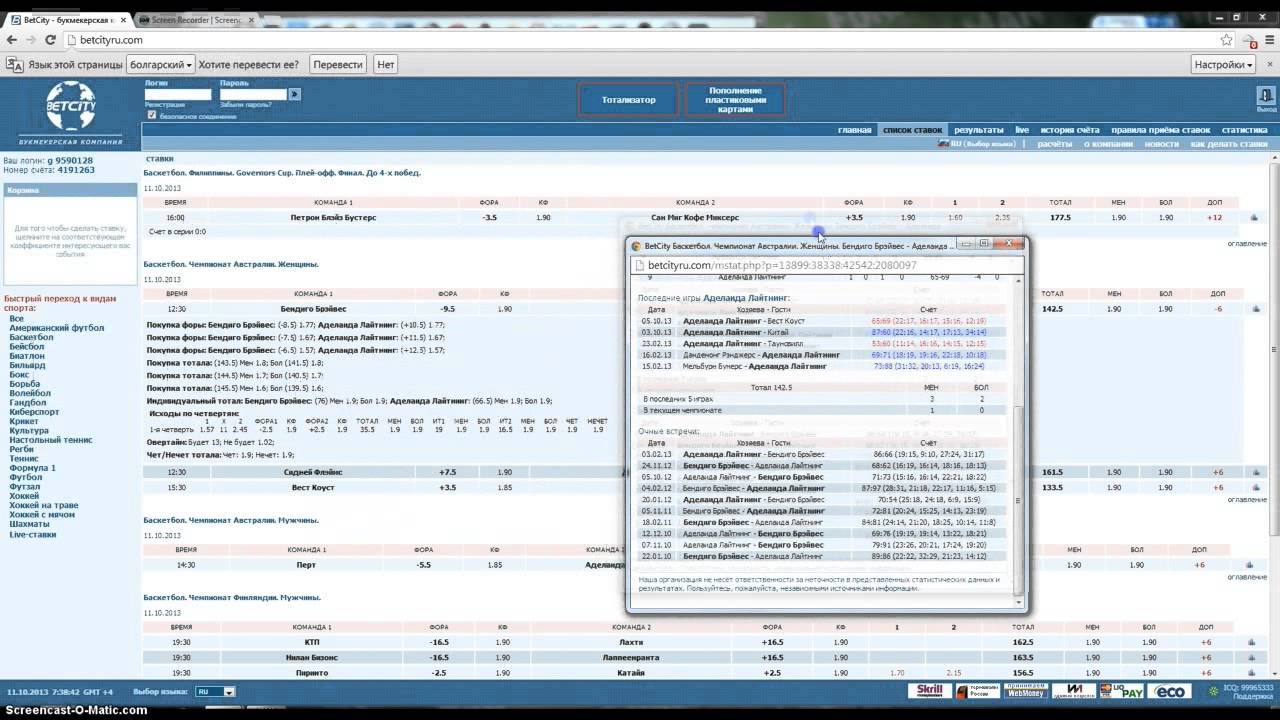Click Нет button in translate bar
The image size is (1280, 720).
(x=386, y=64)
